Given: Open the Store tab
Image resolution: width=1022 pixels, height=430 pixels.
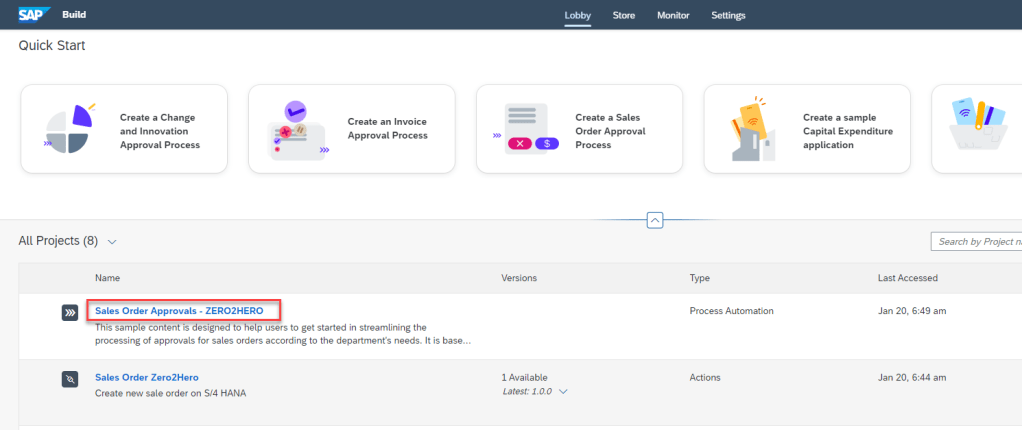Looking at the screenshot, I should coord(623,15).
